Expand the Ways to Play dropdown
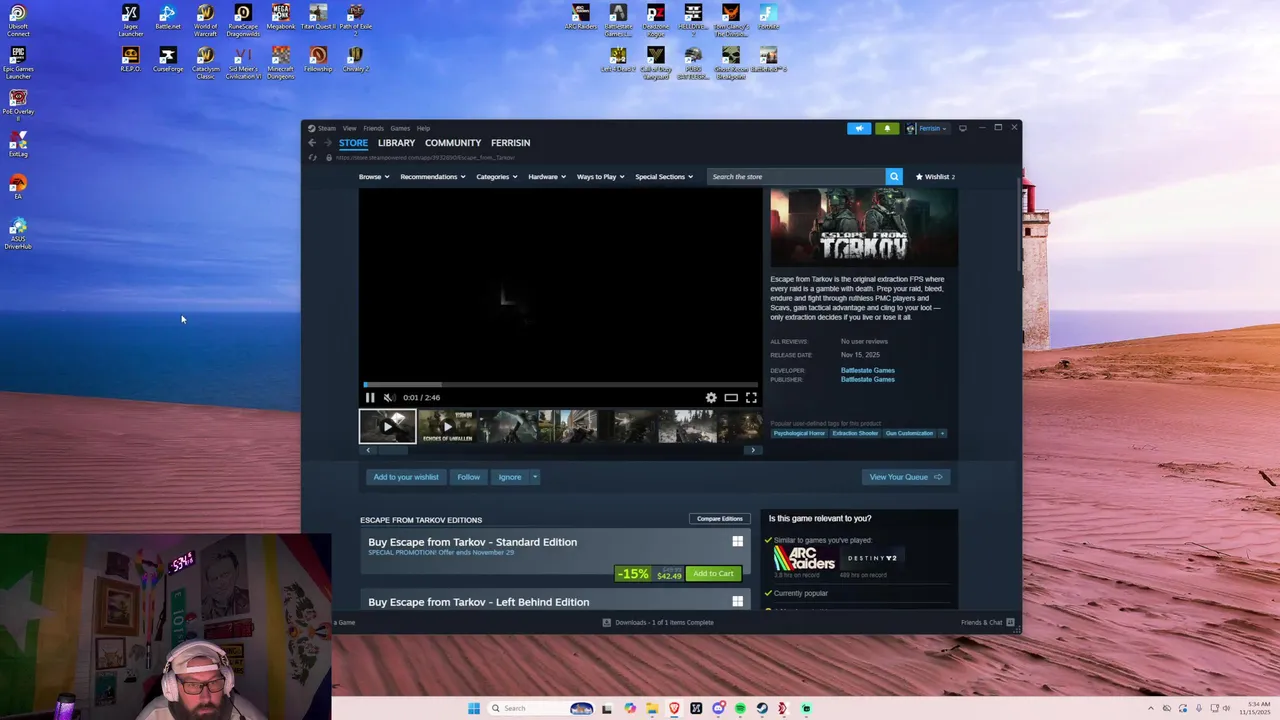This screenshot has height=720, width=1280. 600,177
